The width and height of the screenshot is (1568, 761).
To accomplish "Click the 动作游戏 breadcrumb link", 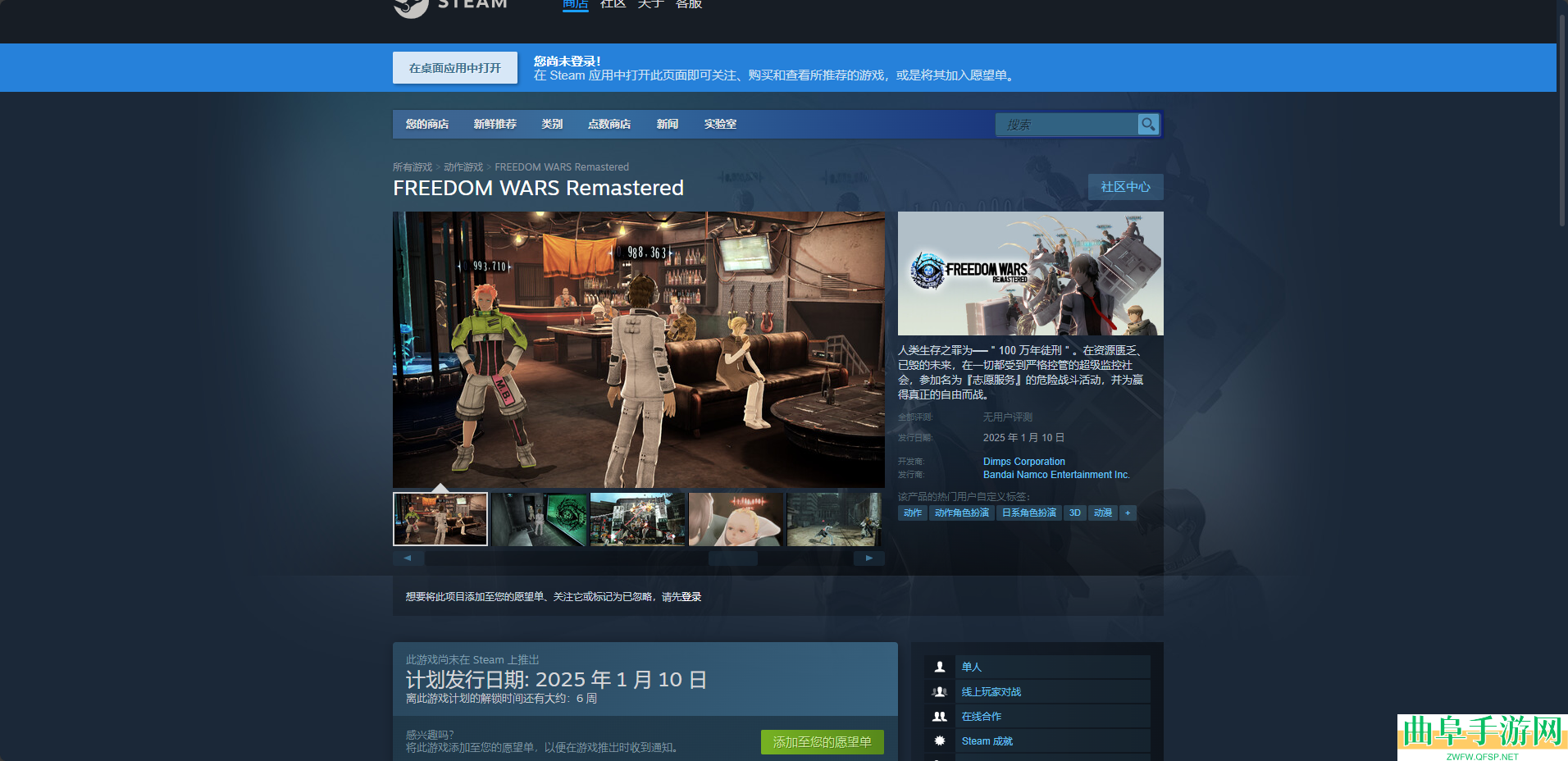I will 463,167.
